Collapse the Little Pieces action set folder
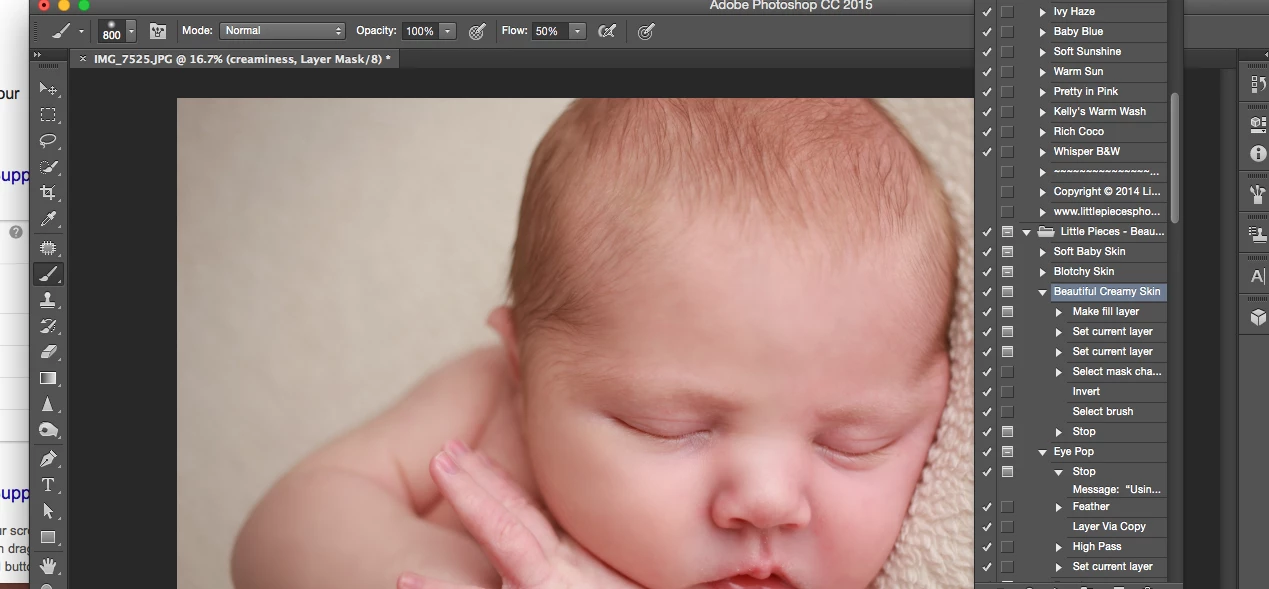 pos(1026,232)
